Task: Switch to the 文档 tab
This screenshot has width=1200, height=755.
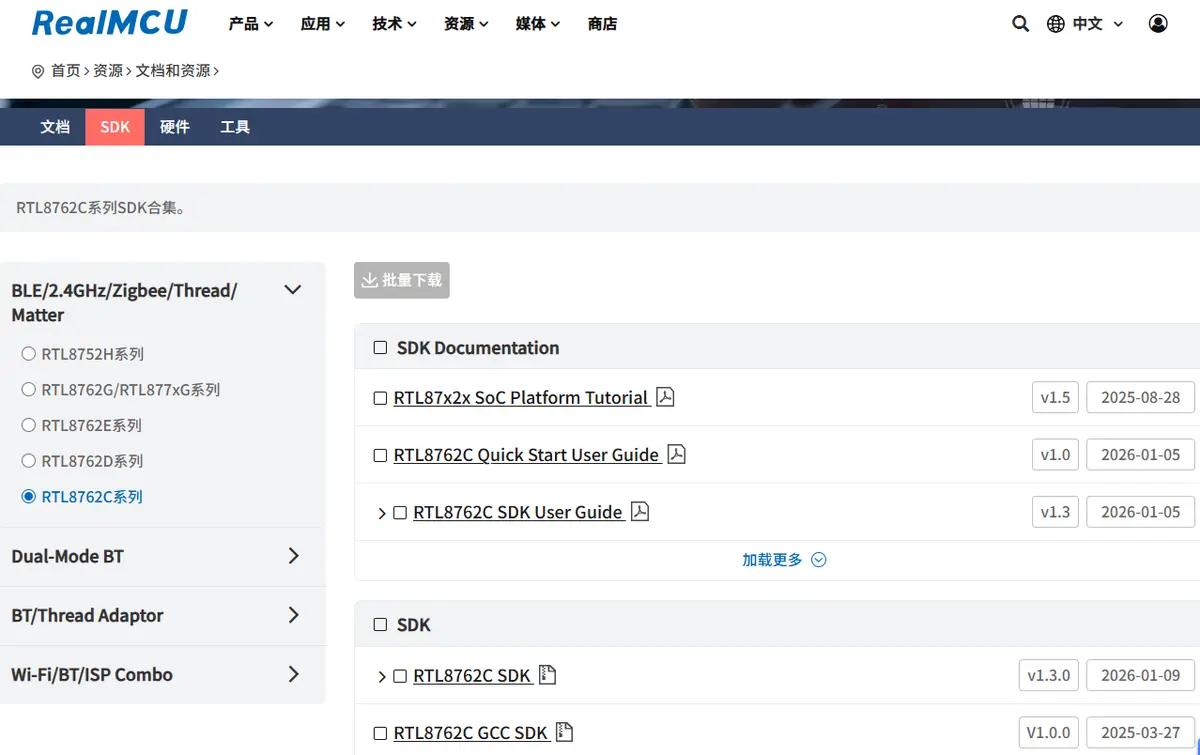Action: click(x=55, y=127)
